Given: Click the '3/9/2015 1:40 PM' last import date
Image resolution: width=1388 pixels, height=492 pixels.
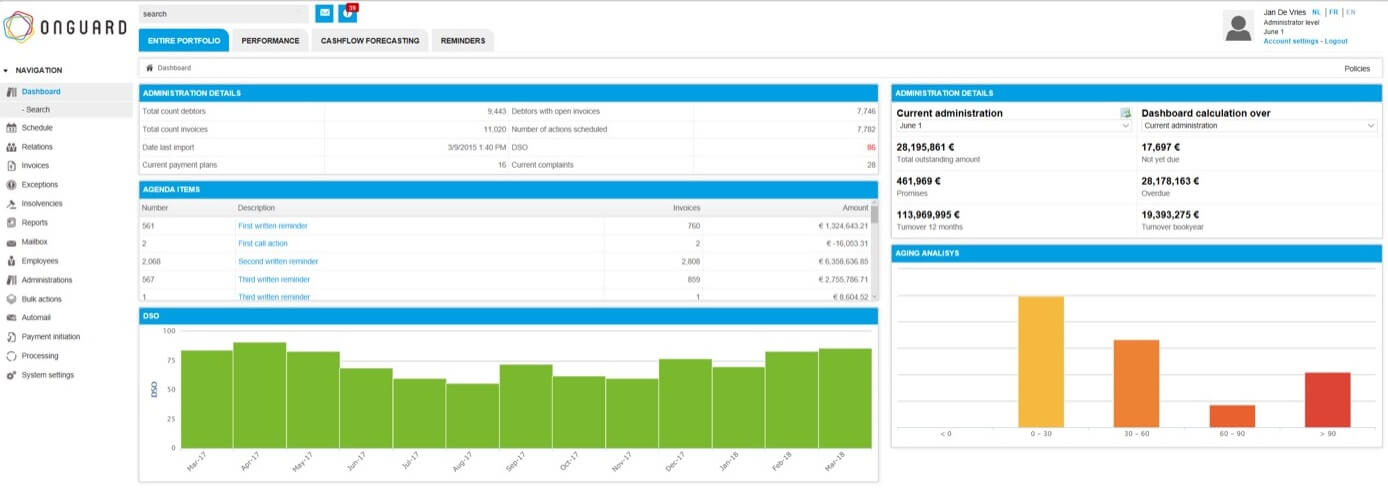Looking at the screenshot, I should 479,147.
